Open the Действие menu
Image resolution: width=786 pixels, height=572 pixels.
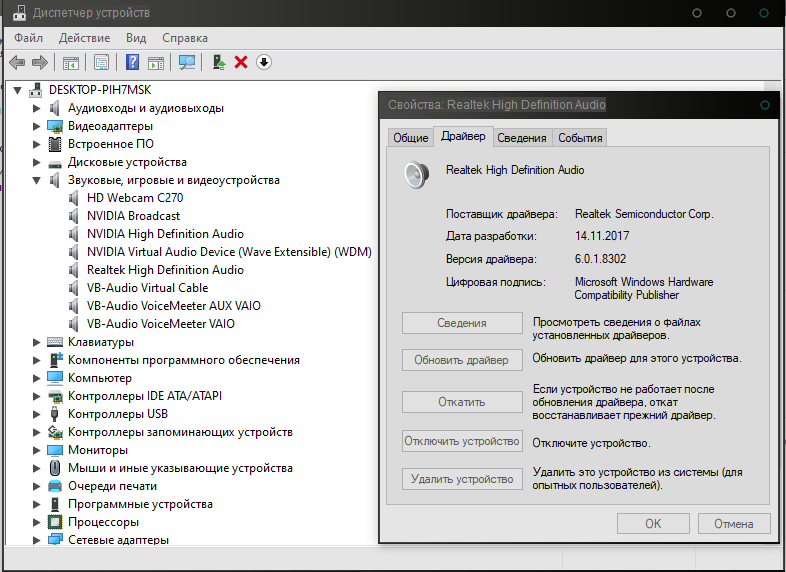[84, 38]
